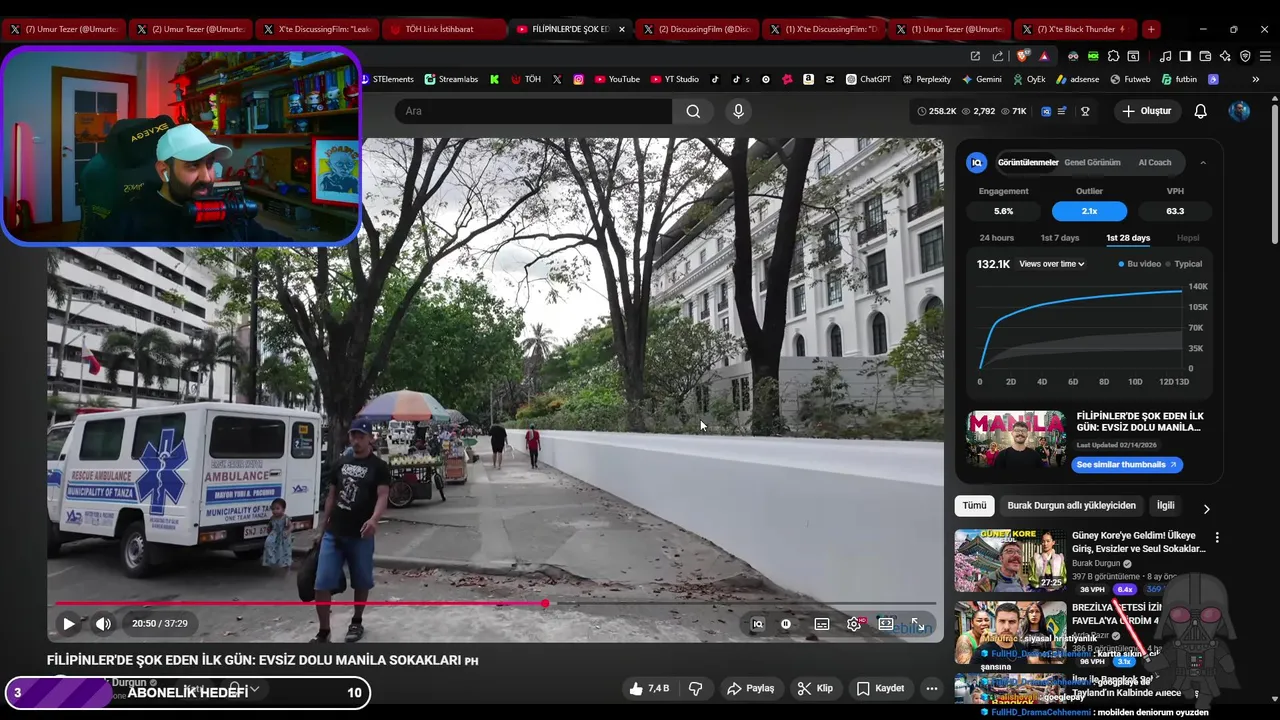Click the red video progress scrubber
The image size is (1280, 720).
(x=545, y=604)
